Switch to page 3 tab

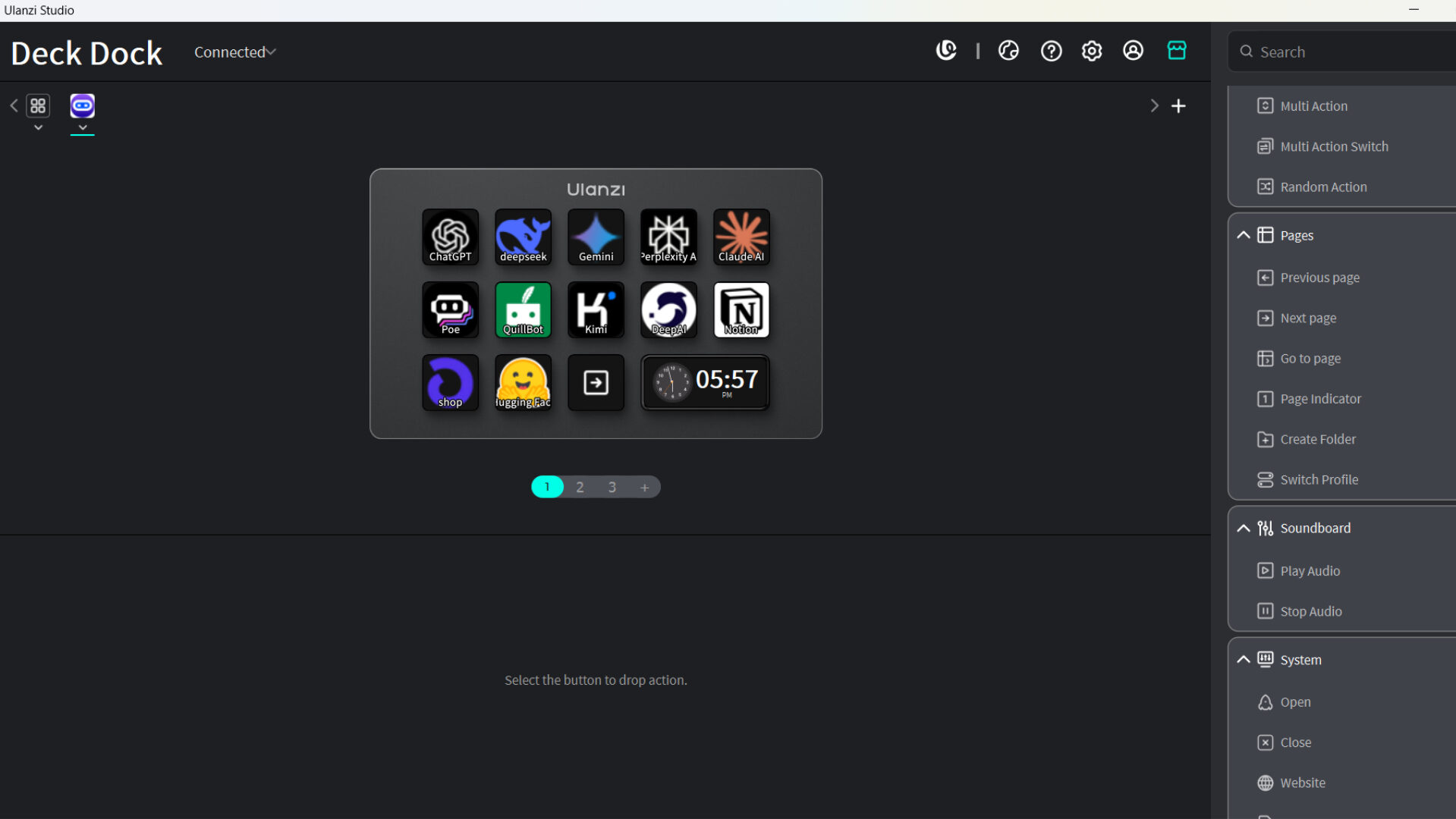[x=612, y=487]
